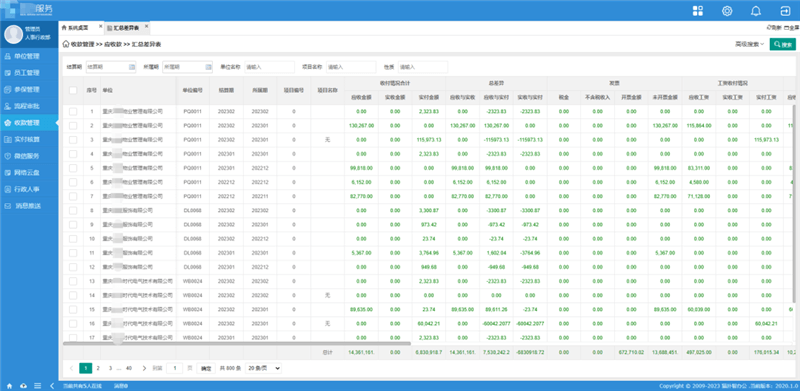Collapse sidebar with the left chevron
This screenshot has width=800, height=391.
(x=52, y=386)
